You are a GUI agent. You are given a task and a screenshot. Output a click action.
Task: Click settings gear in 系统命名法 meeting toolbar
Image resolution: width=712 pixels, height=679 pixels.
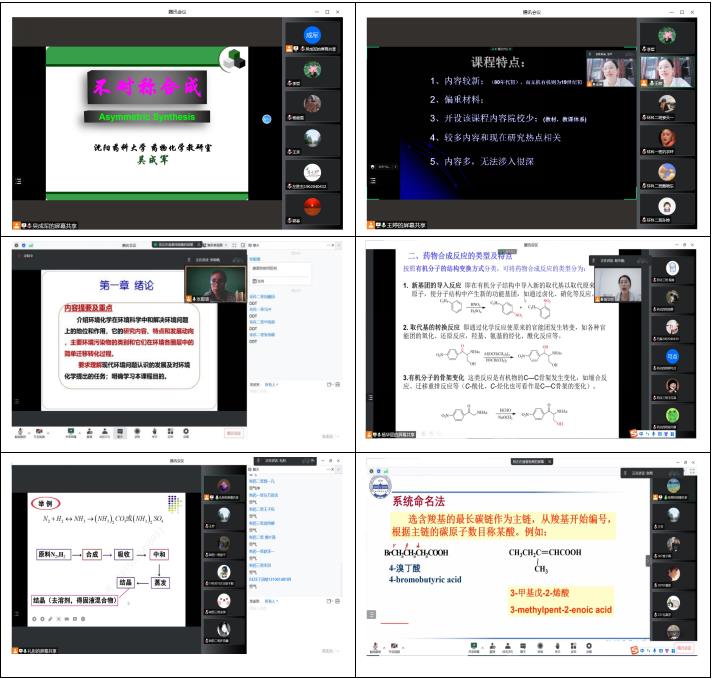[x=587, y=653]
